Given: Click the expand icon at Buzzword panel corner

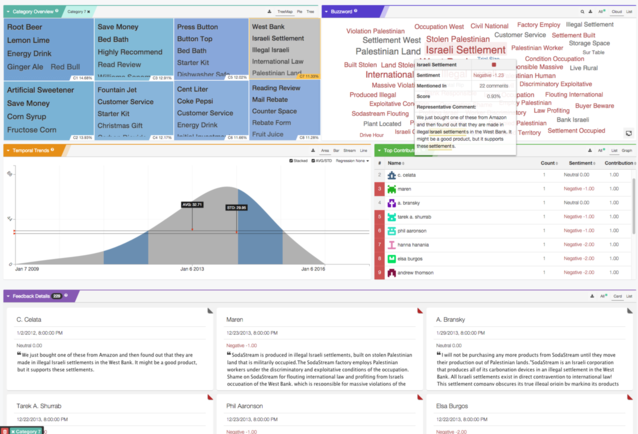Looking at the screenshot, I should [628, 132].
